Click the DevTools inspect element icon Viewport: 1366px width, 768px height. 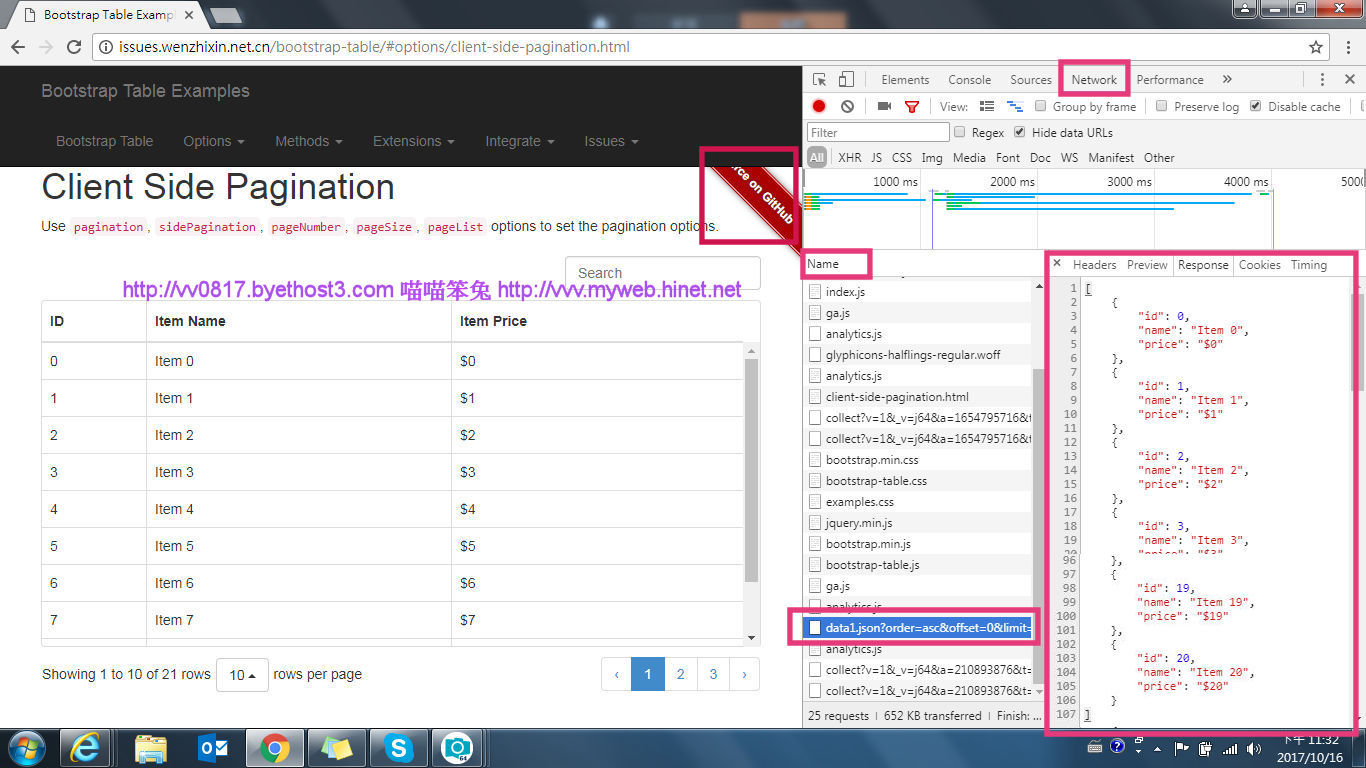coord(819,80)
